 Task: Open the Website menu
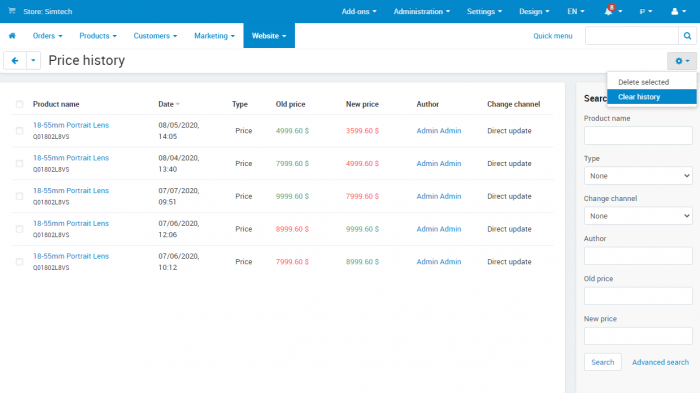point(269,36)
